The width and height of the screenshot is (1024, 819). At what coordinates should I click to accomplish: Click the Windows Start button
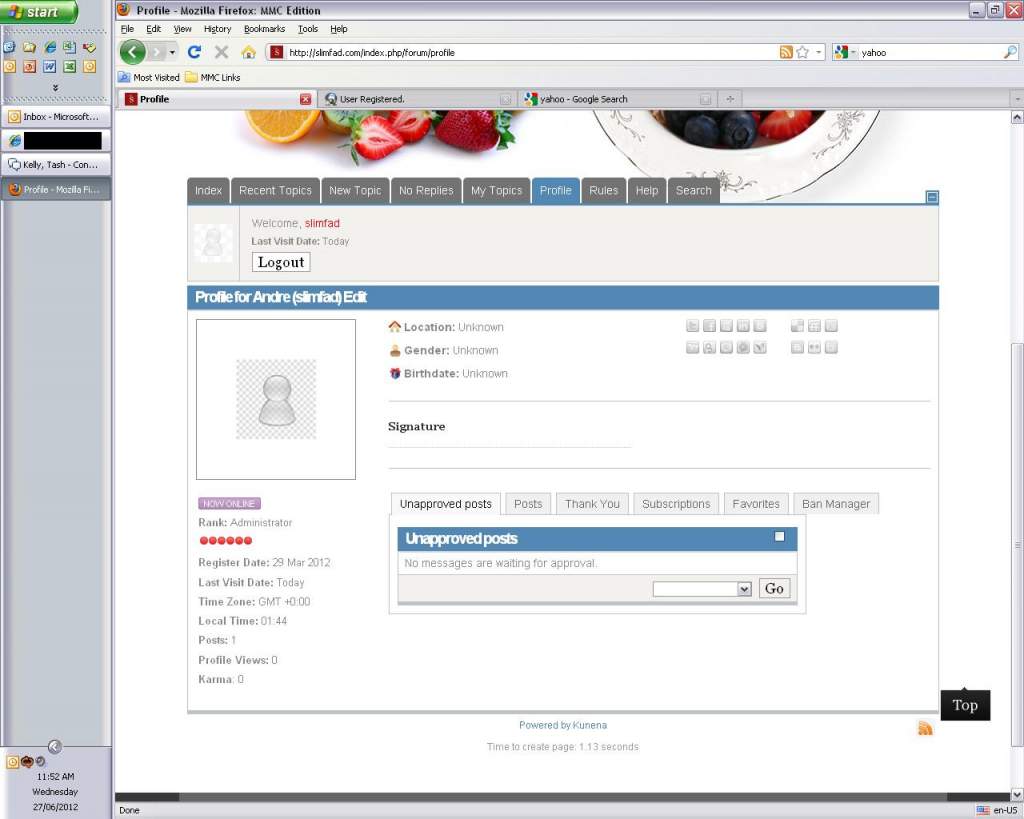[x=40, y=12]
